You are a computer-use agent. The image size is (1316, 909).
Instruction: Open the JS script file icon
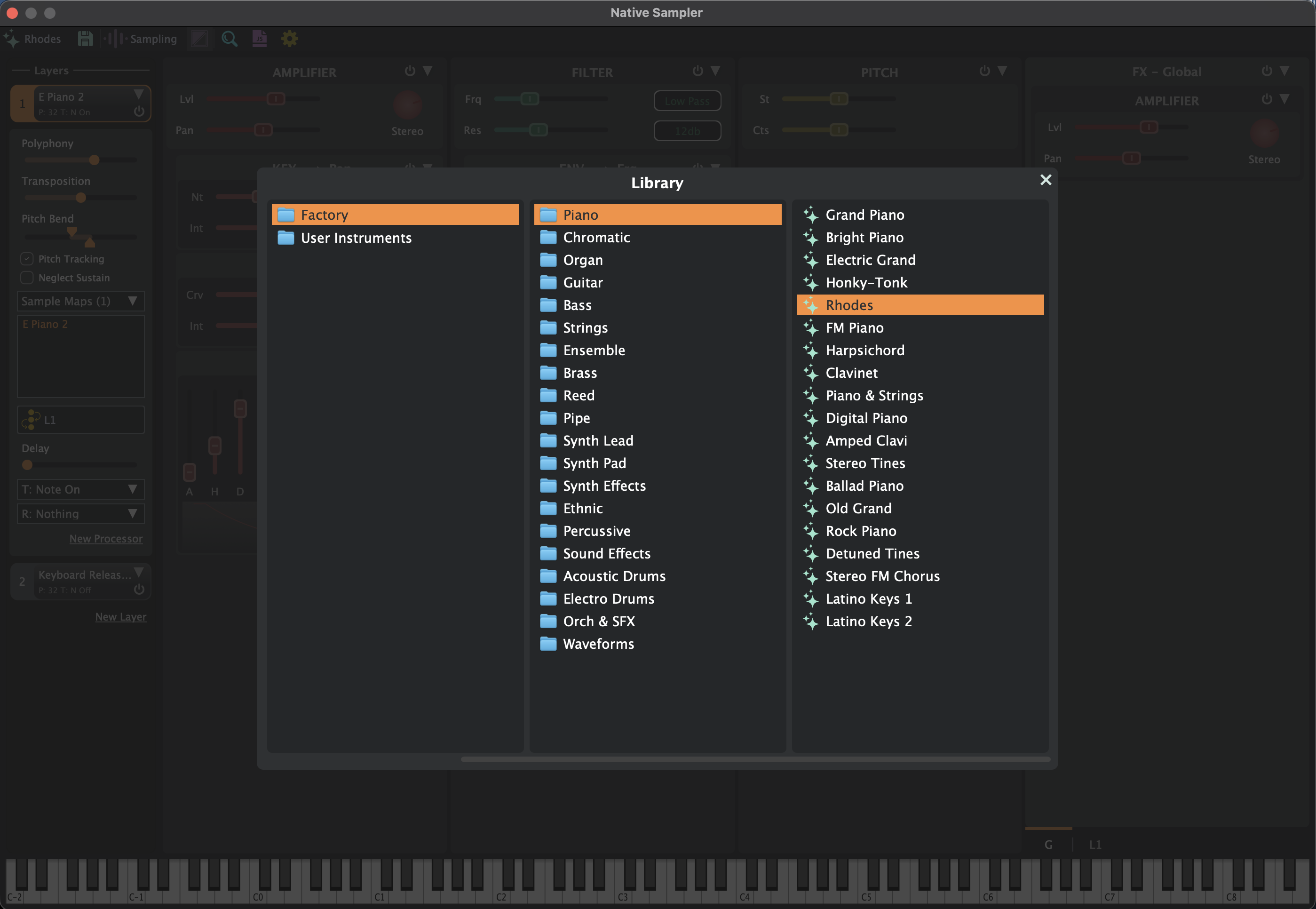pos(260,39)
